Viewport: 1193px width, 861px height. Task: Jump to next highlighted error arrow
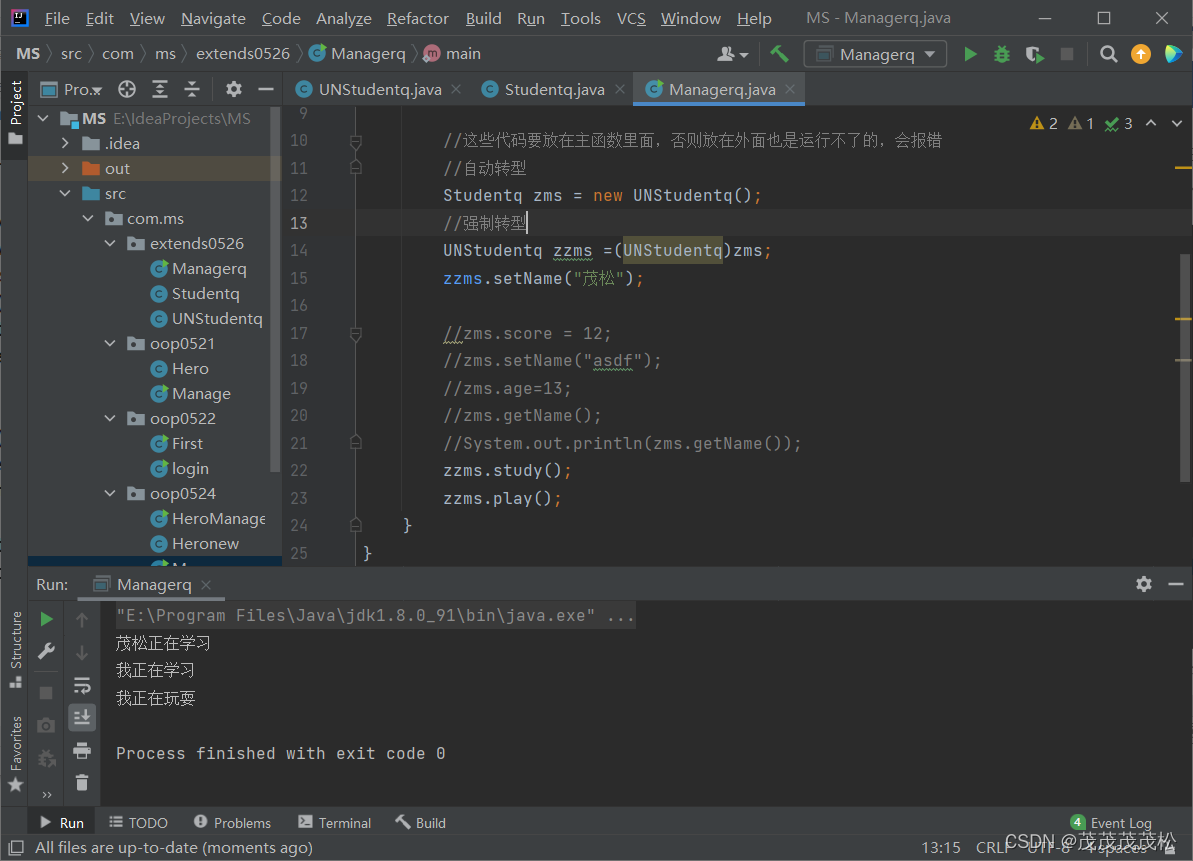1176,123
